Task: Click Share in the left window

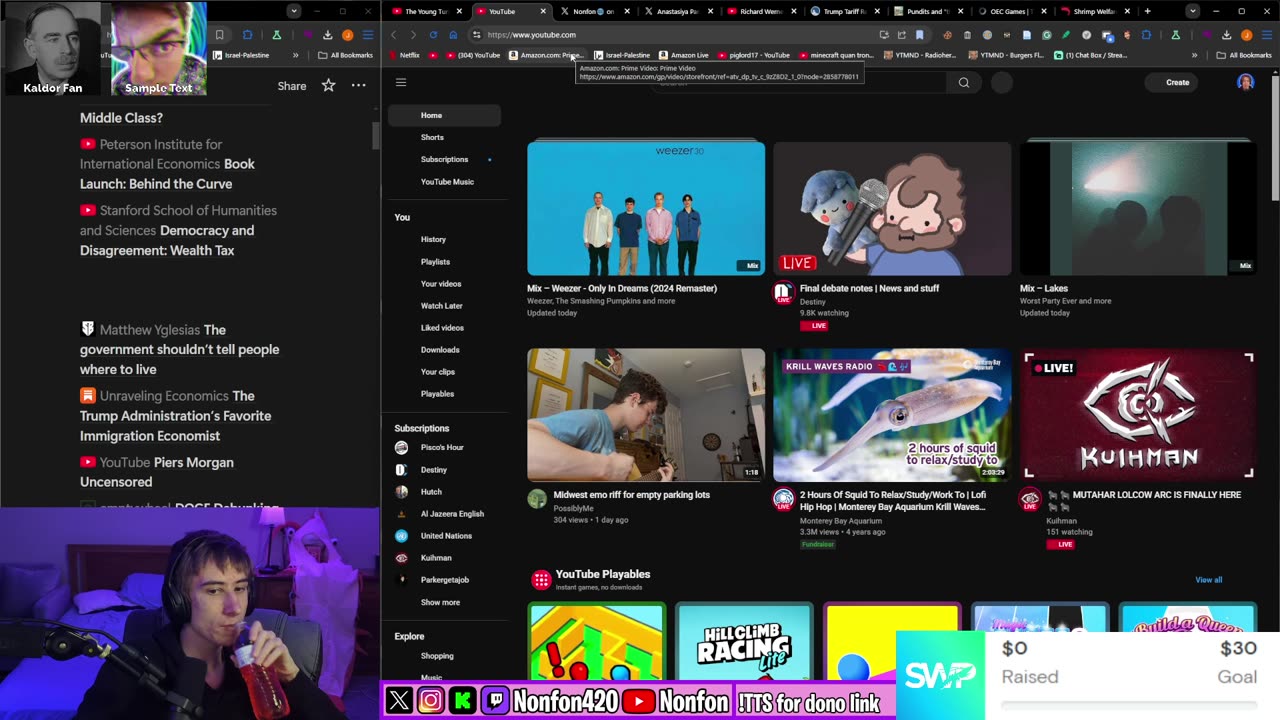Action: click(292, 86)
